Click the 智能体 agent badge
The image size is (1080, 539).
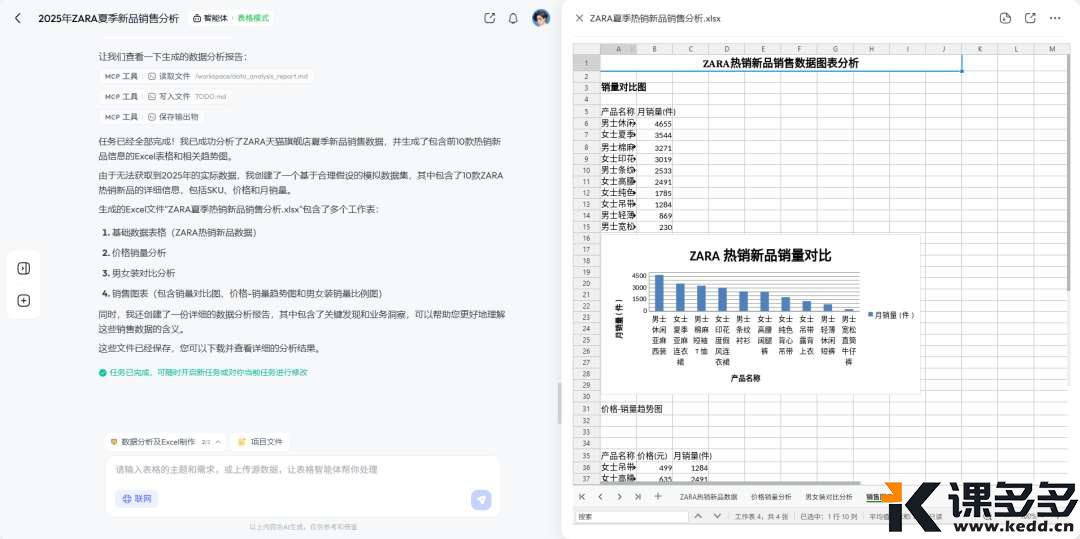pos(210,19)
